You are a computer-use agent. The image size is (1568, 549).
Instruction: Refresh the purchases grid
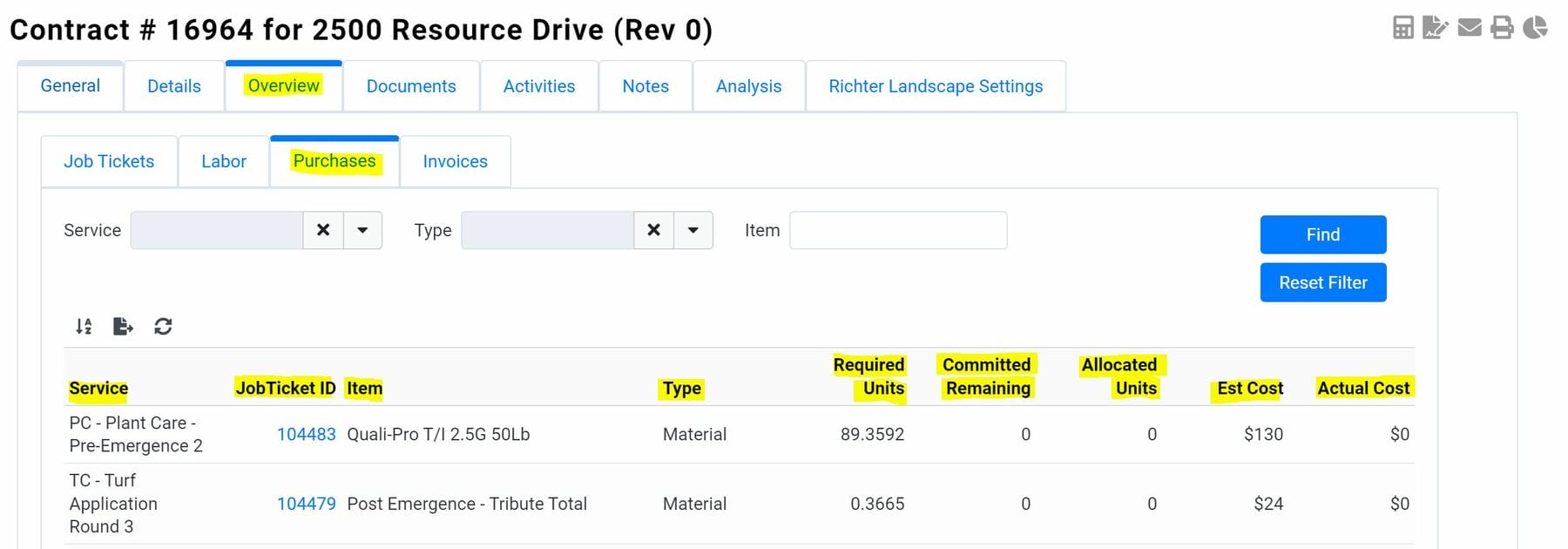163,326
